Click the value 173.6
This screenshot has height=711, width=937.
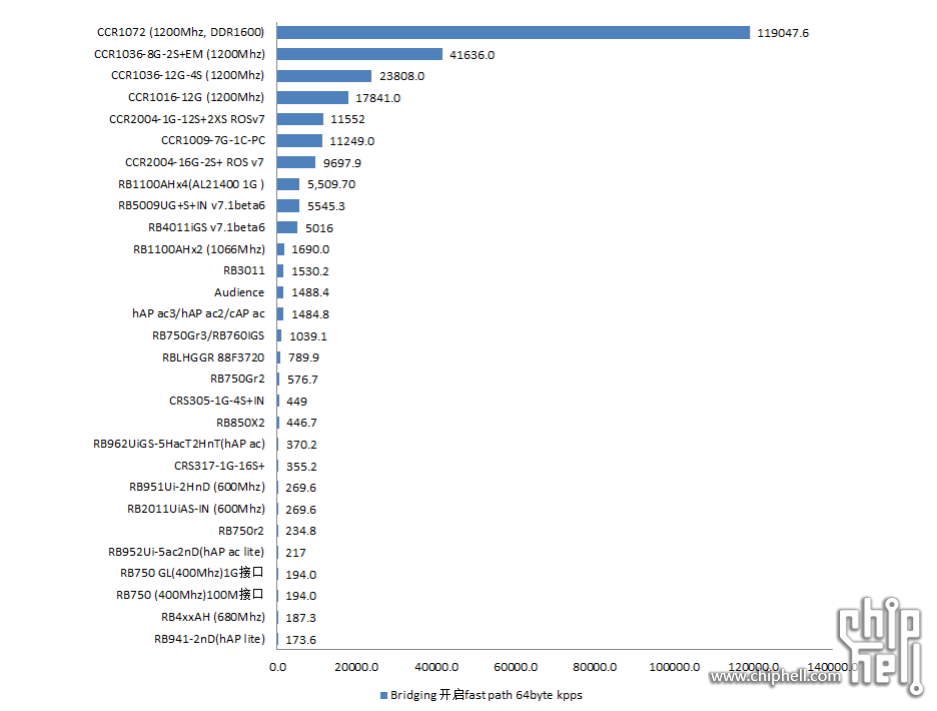[x=301, y=640]
